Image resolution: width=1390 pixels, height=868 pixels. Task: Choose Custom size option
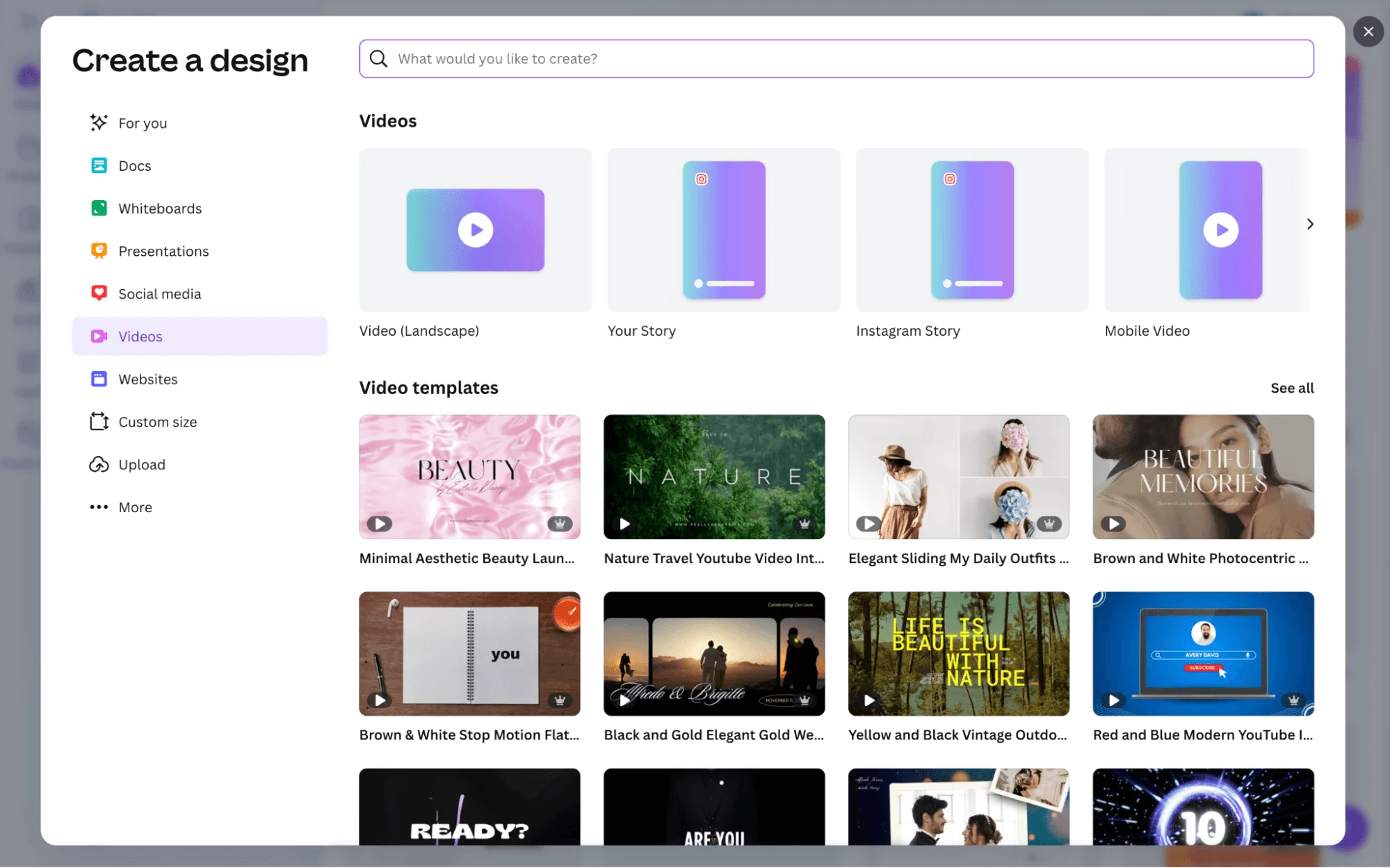point(200,421)
